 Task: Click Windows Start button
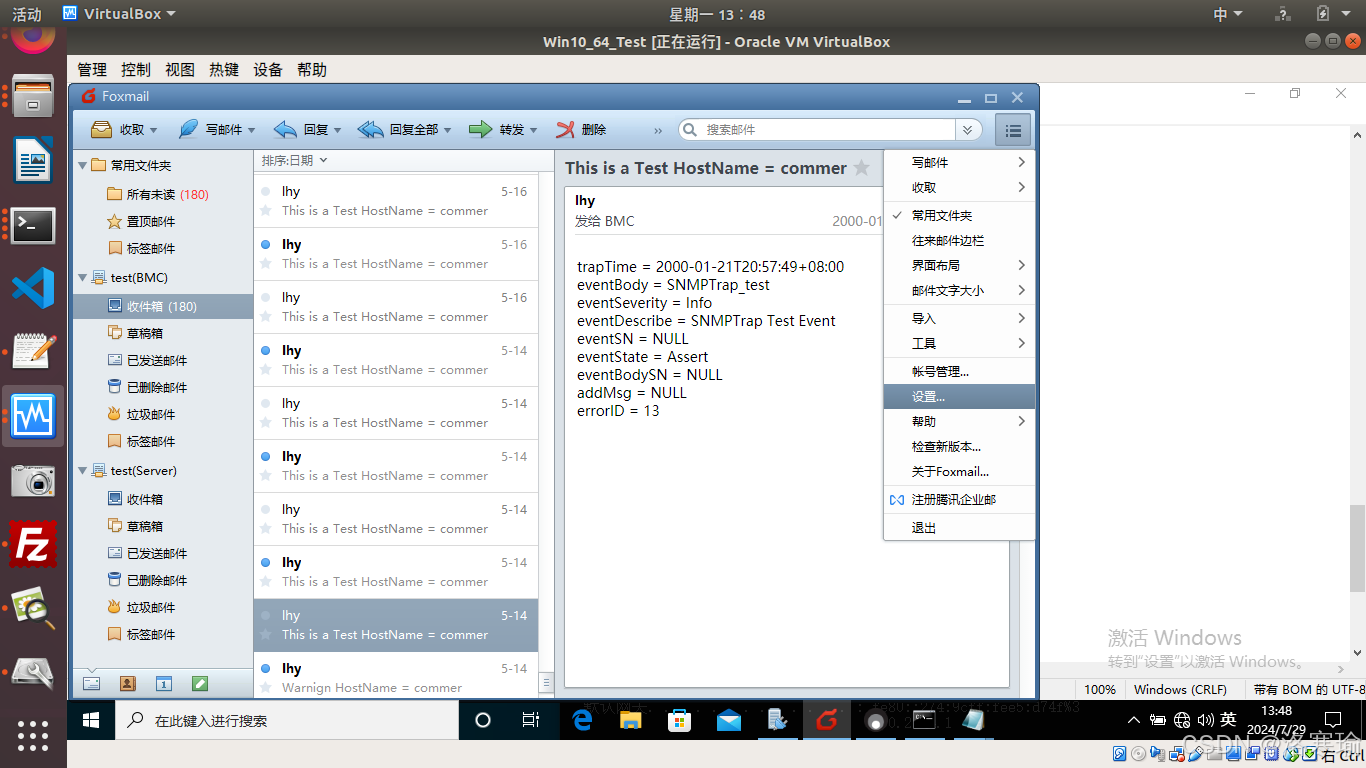tap(91, 720)
